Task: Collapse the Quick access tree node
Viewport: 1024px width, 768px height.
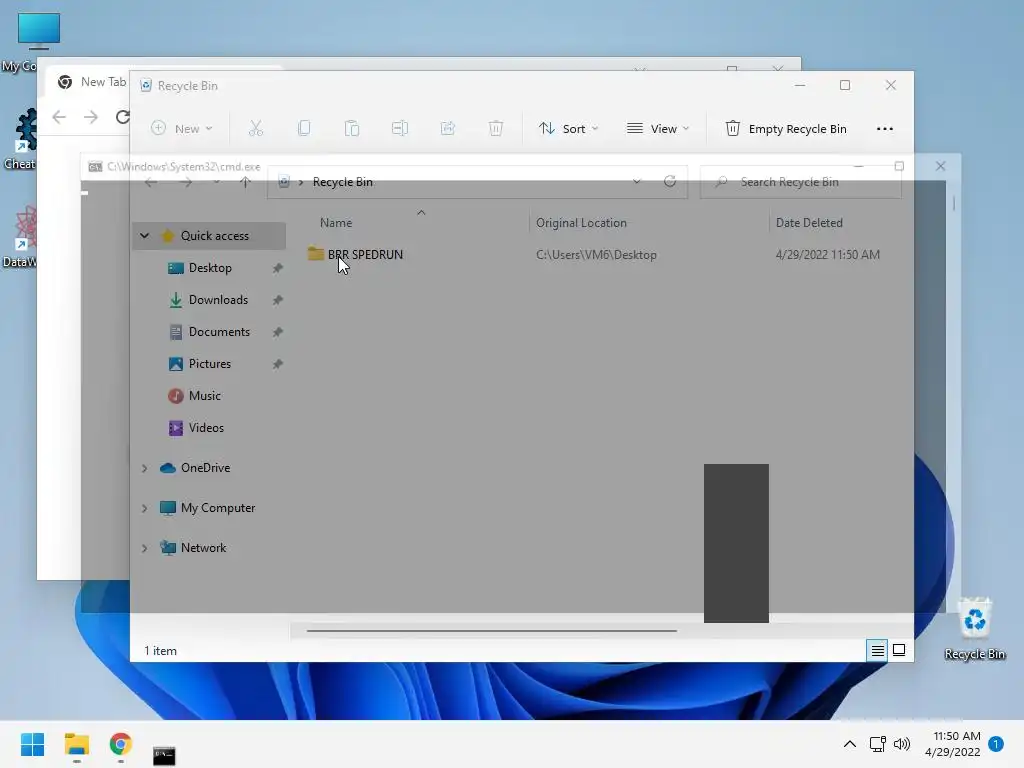Action: coord(144,236)
